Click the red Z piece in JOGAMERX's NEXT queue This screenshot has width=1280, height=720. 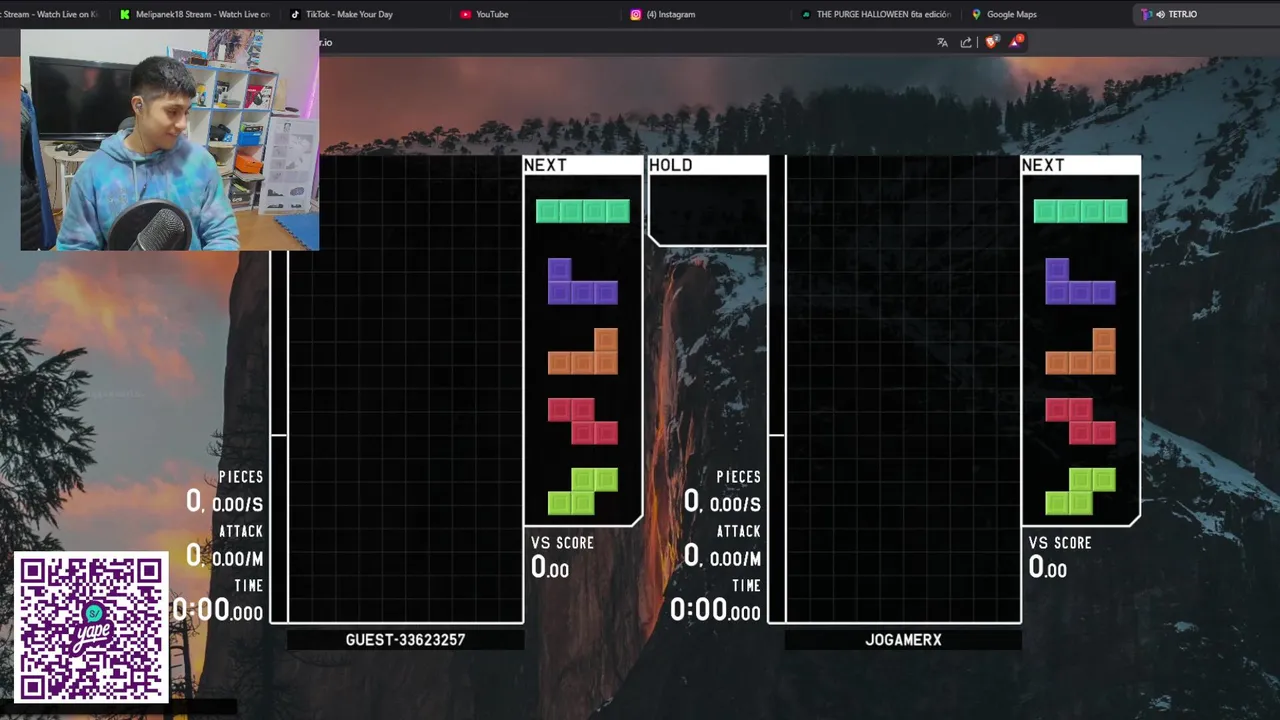(x=1081, y=421)
